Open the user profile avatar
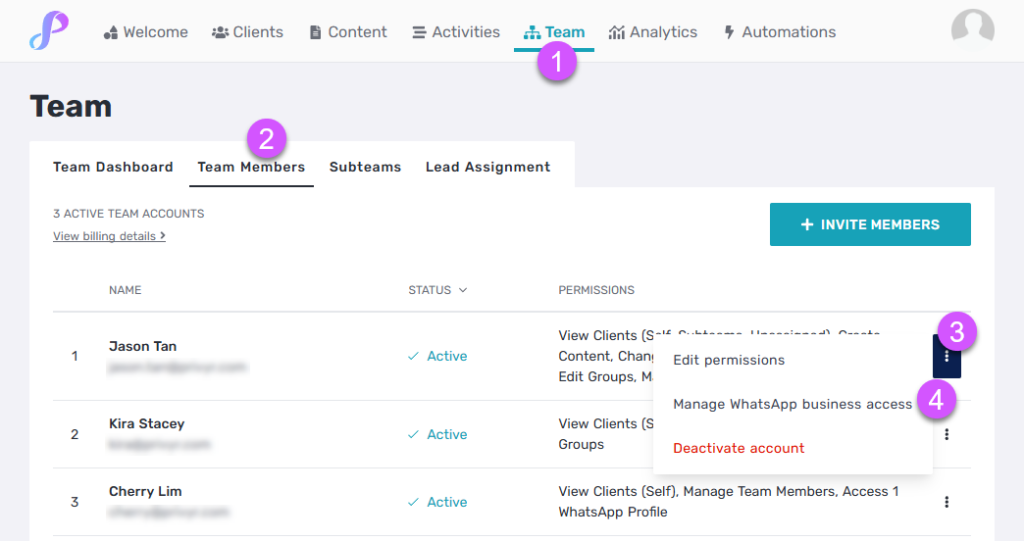The image size is (1024, 541). click(x=972, y=30)
